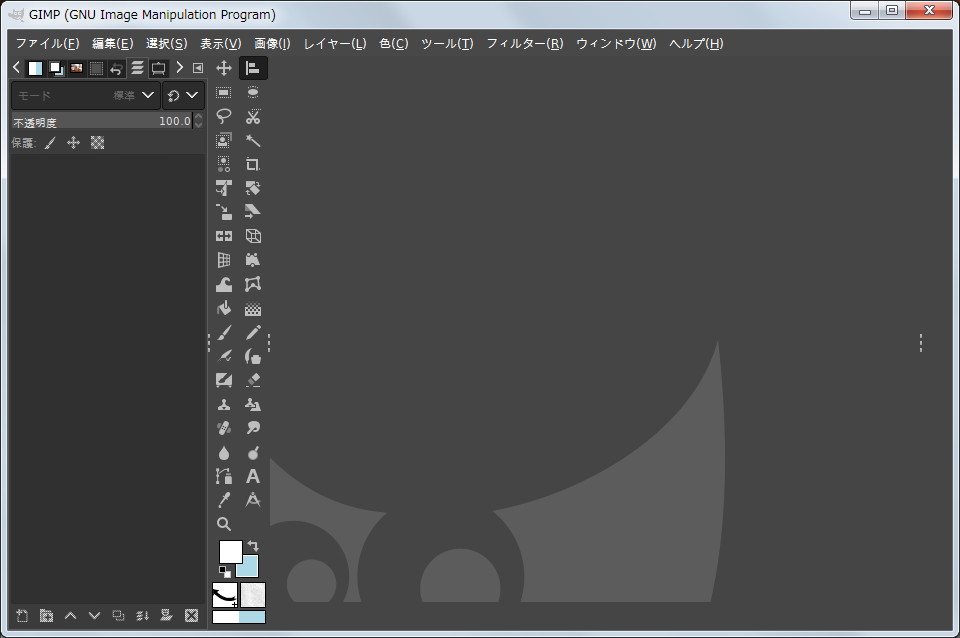
Task: Select the MyPaint Brush tool
Action: point(224,380)
